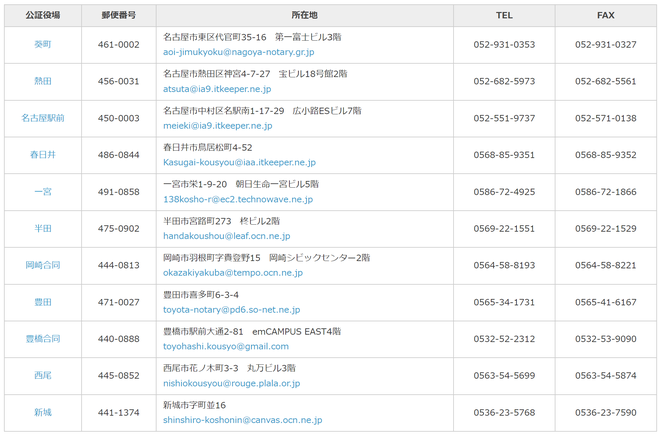Email 138kosho-r@ec2.technowave.ne.jp
The image size is (660, 436).
[x=238, y=199]
